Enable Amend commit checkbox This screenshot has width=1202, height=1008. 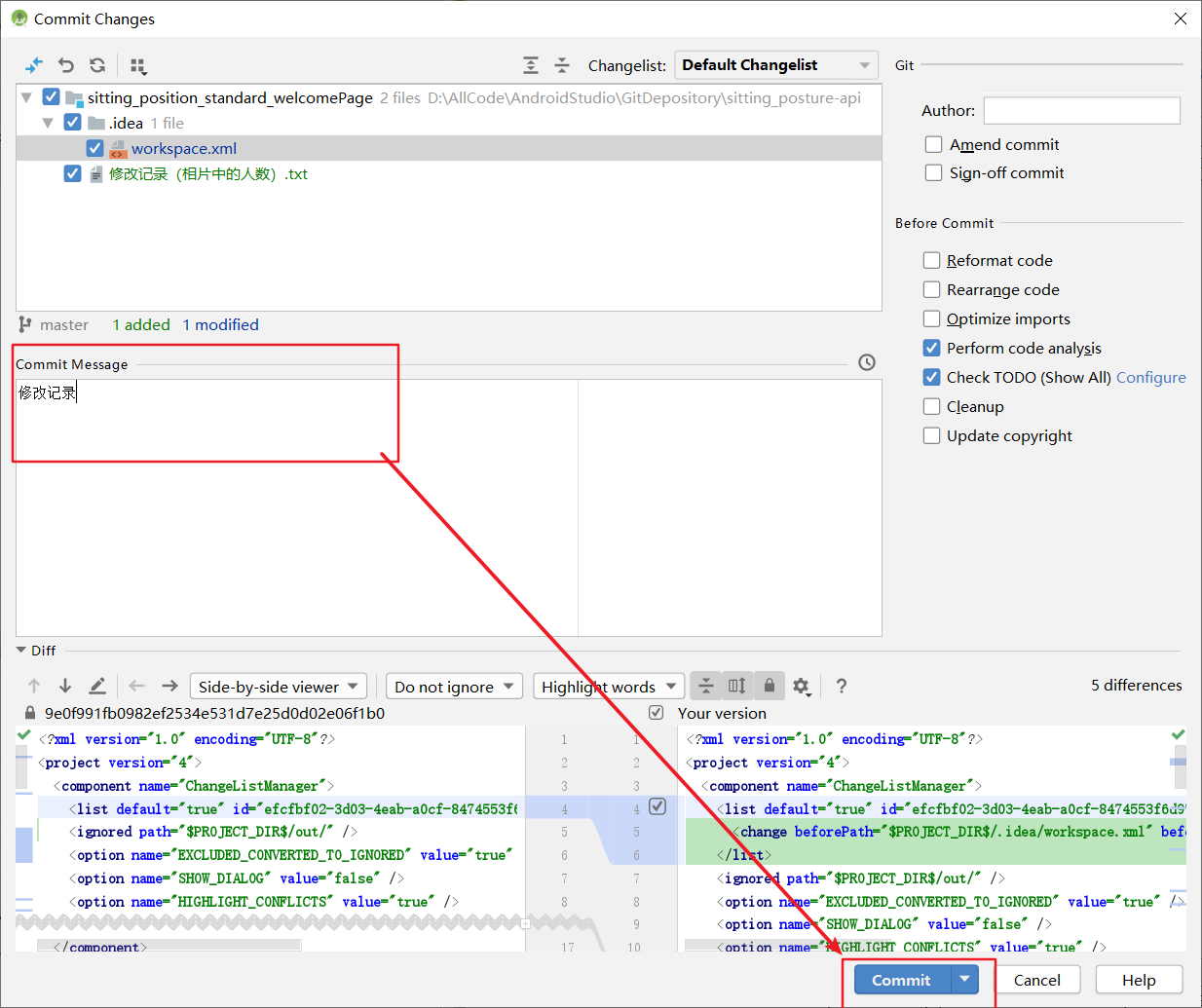pos(933,144)
